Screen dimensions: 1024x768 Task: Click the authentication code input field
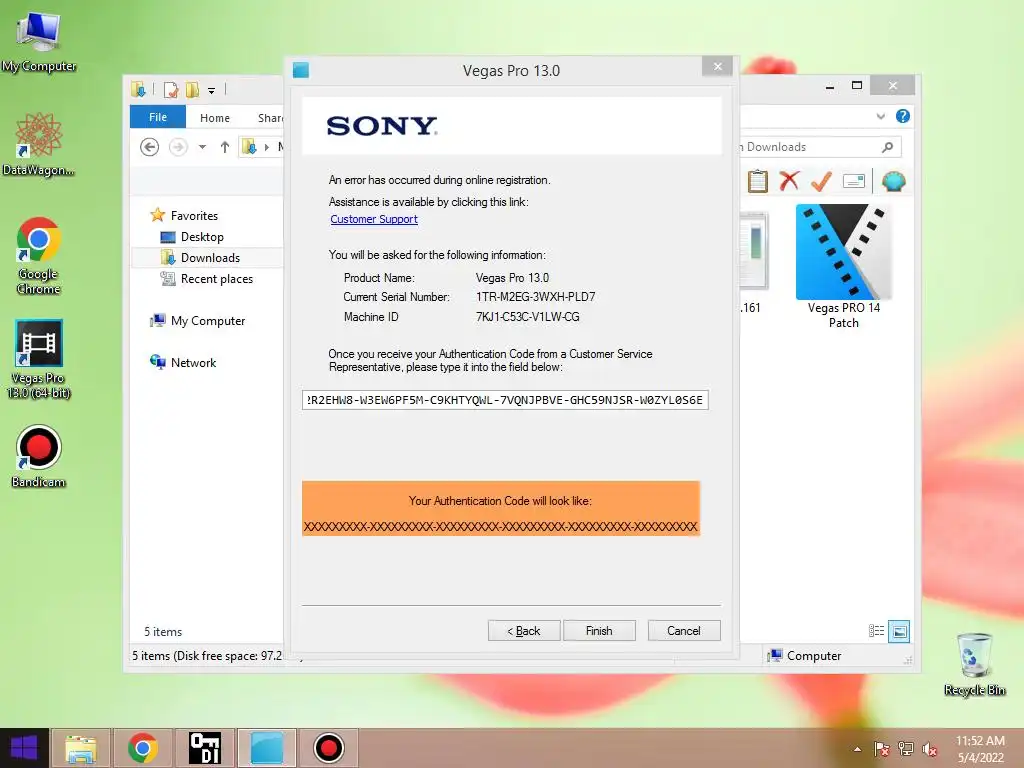click(x=505, y=400)
